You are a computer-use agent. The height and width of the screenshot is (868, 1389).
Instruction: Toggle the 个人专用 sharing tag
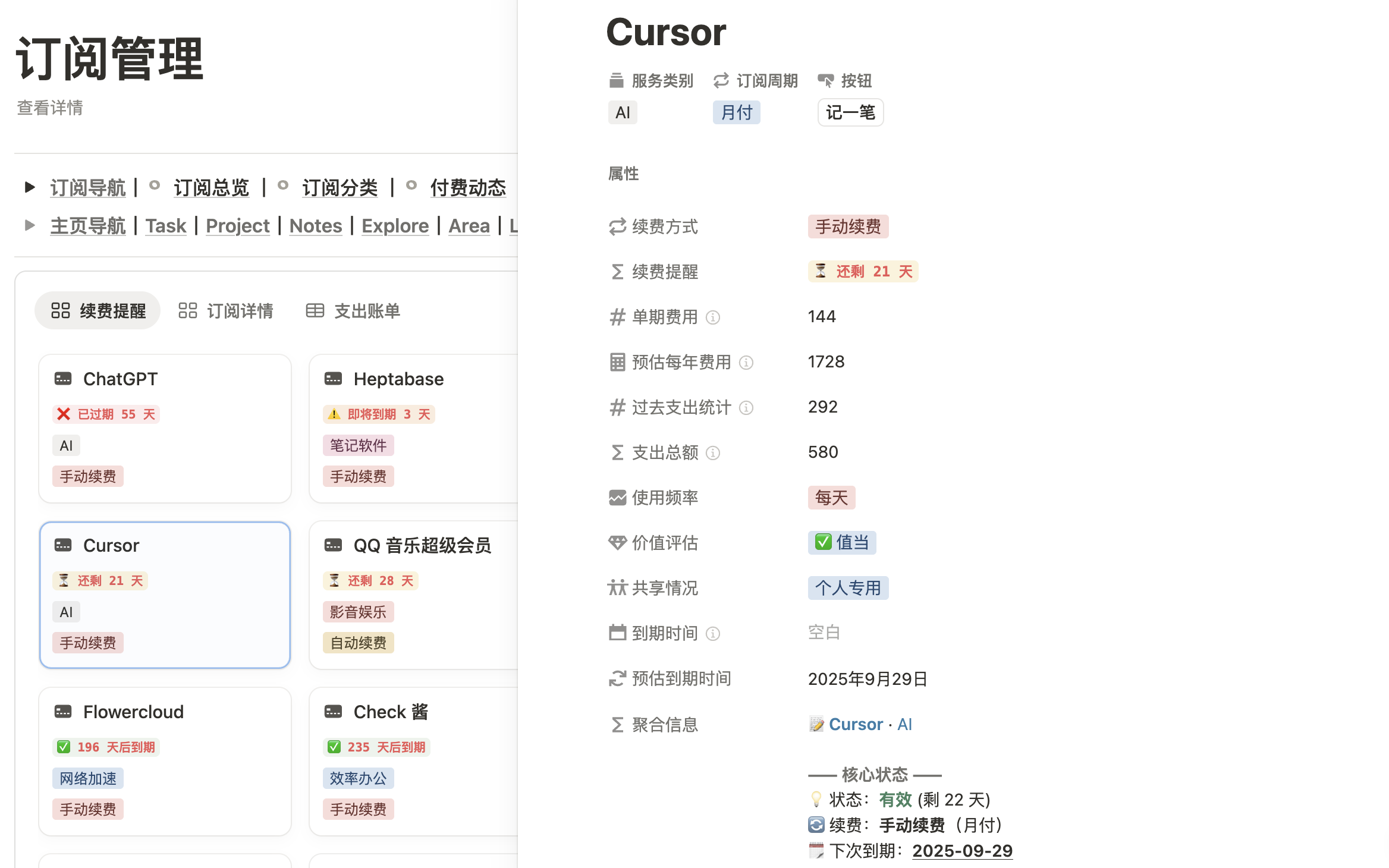coord(848,587)
